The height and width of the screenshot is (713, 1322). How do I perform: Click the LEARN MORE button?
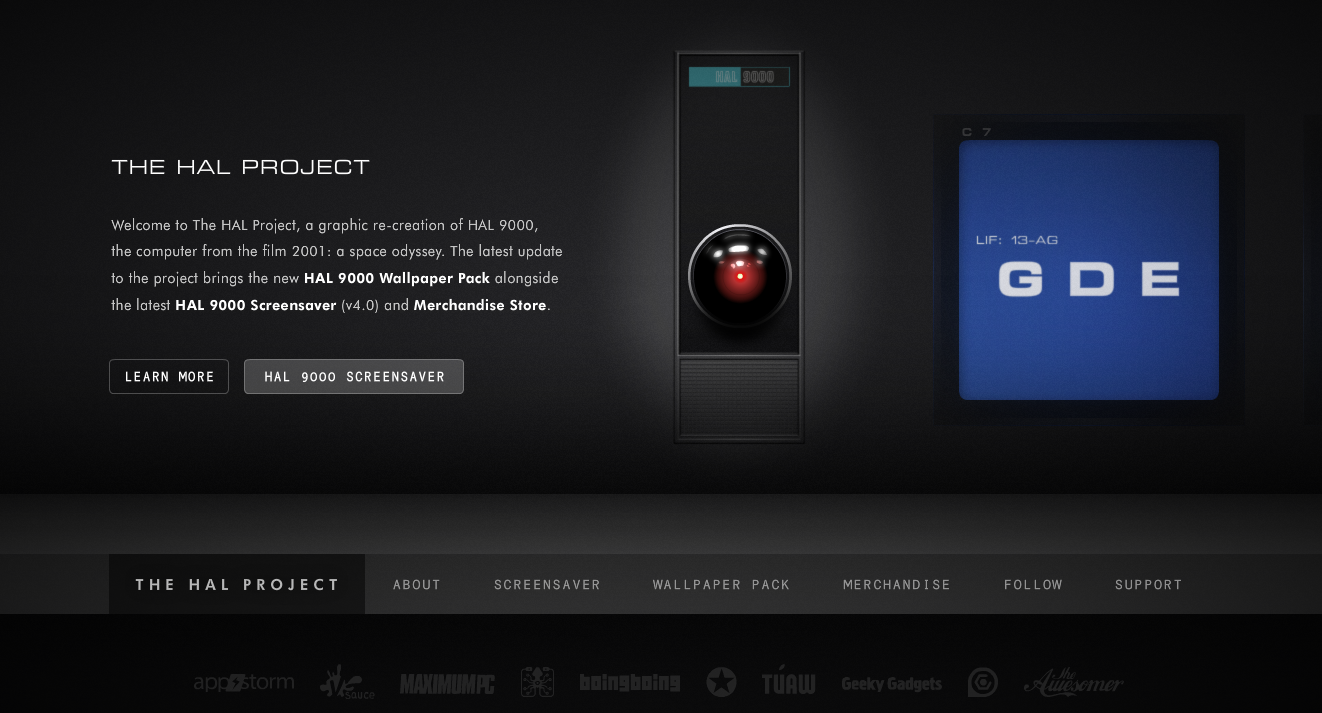click(168, 376)
